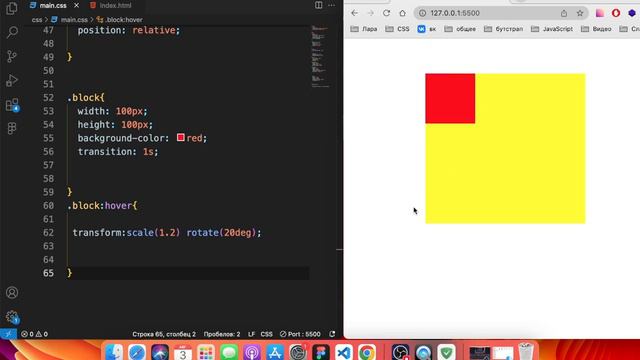Click the 'transition: 1s;' code line
Screen dimensions: 640x360
[x=118, y=151]
